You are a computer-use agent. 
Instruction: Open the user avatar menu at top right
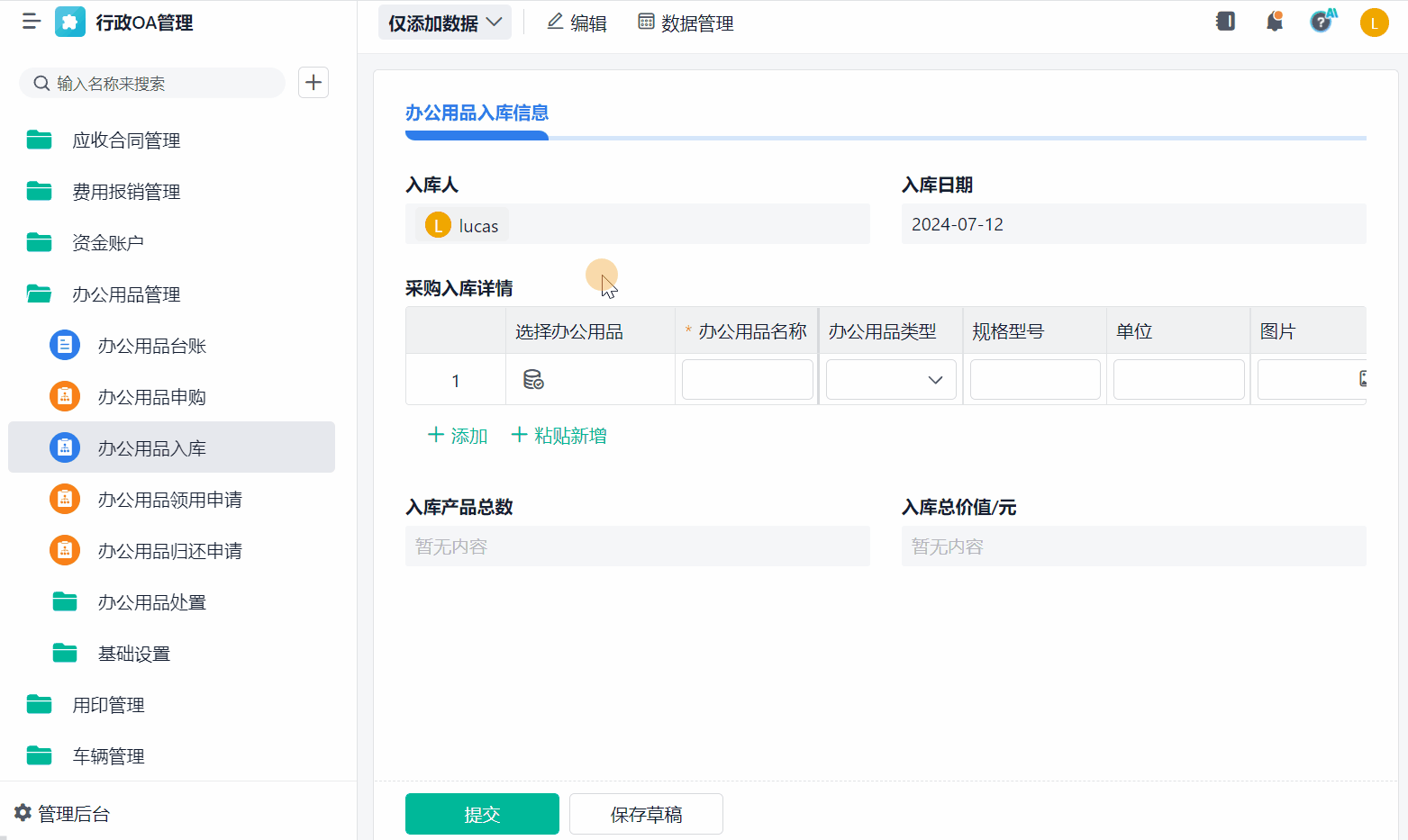click(x=1374, y=23)
